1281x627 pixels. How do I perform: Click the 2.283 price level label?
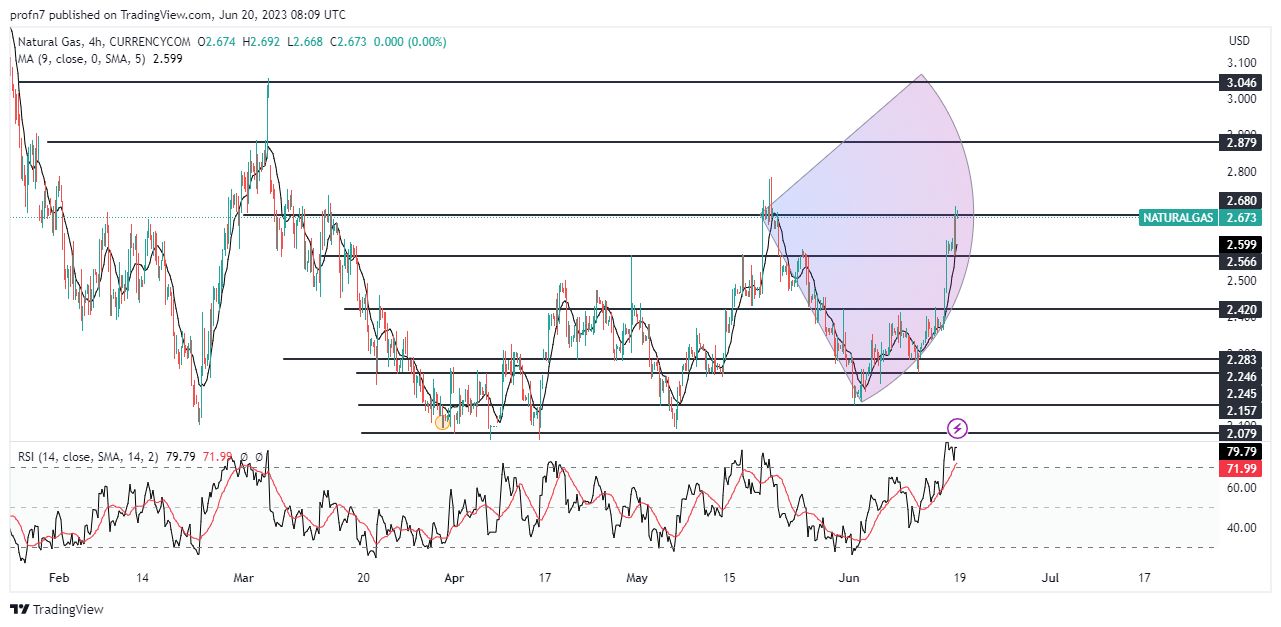click(1241, 359)
